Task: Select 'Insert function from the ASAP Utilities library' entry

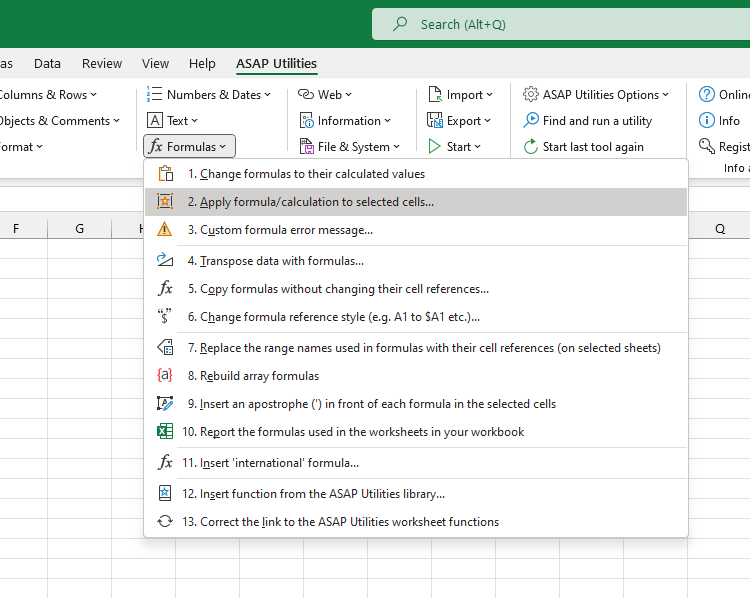Action: [x=416, y=493]
